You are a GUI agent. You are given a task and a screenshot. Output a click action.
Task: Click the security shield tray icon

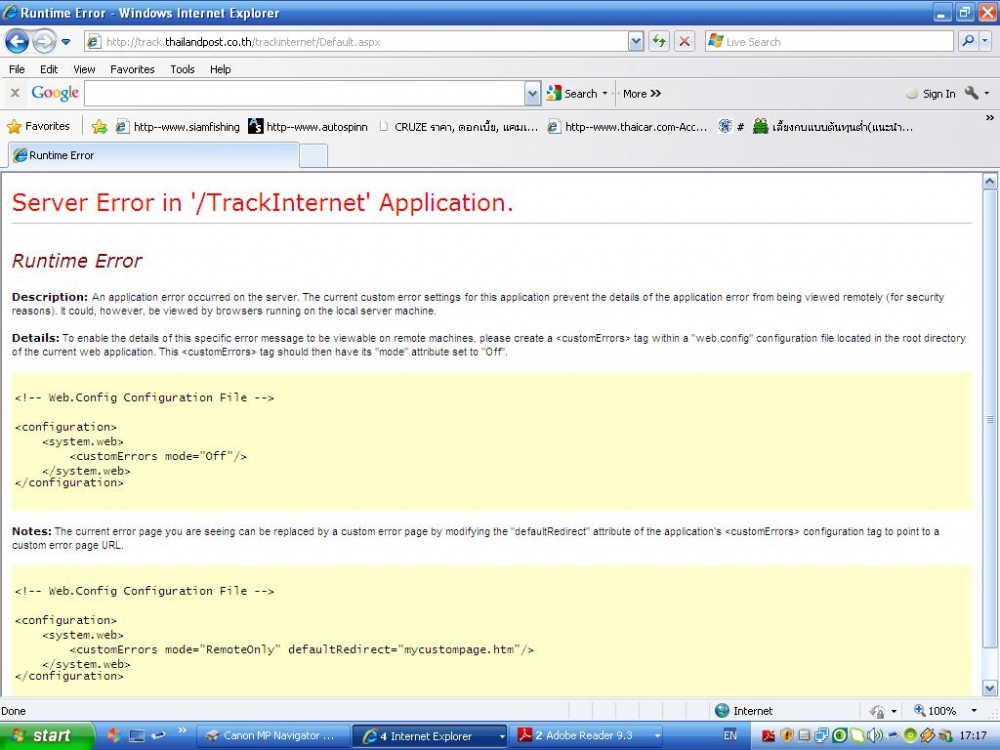click(x=786, y=736)
